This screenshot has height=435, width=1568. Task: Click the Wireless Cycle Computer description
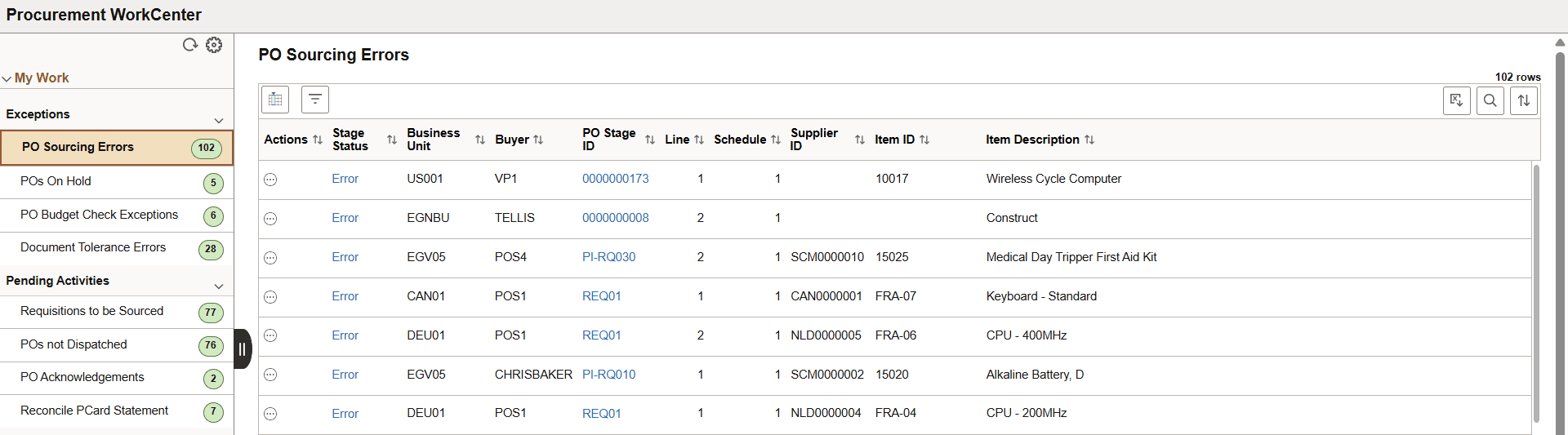[1053, 179]
